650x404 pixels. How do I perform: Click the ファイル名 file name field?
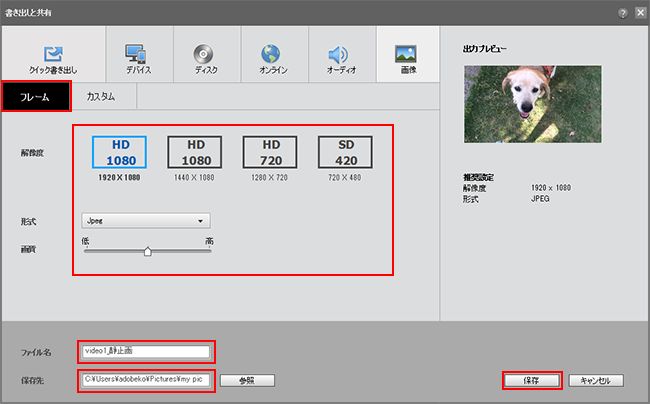(x=146, y=351)
